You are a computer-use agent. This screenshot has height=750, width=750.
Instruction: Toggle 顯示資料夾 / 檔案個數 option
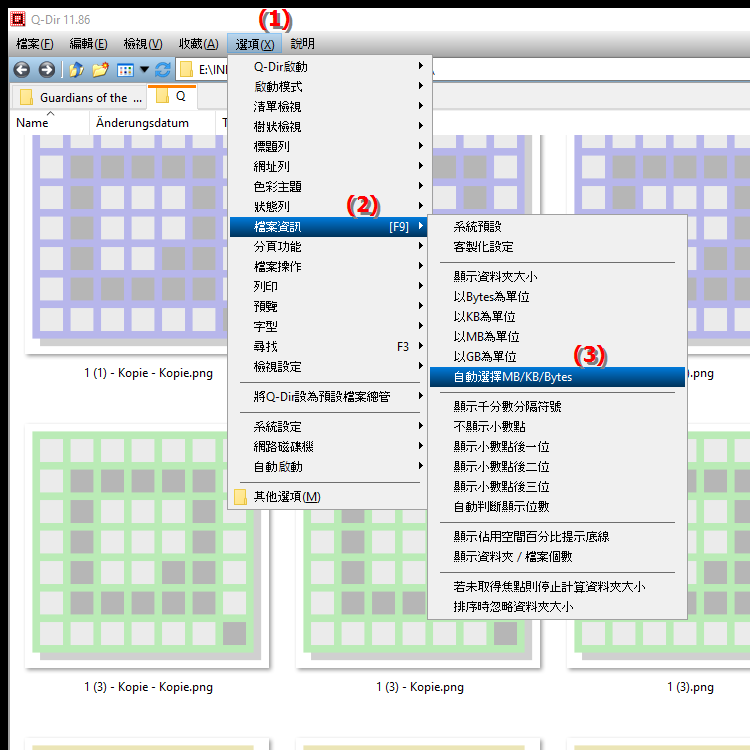click(x=557, y=557)
